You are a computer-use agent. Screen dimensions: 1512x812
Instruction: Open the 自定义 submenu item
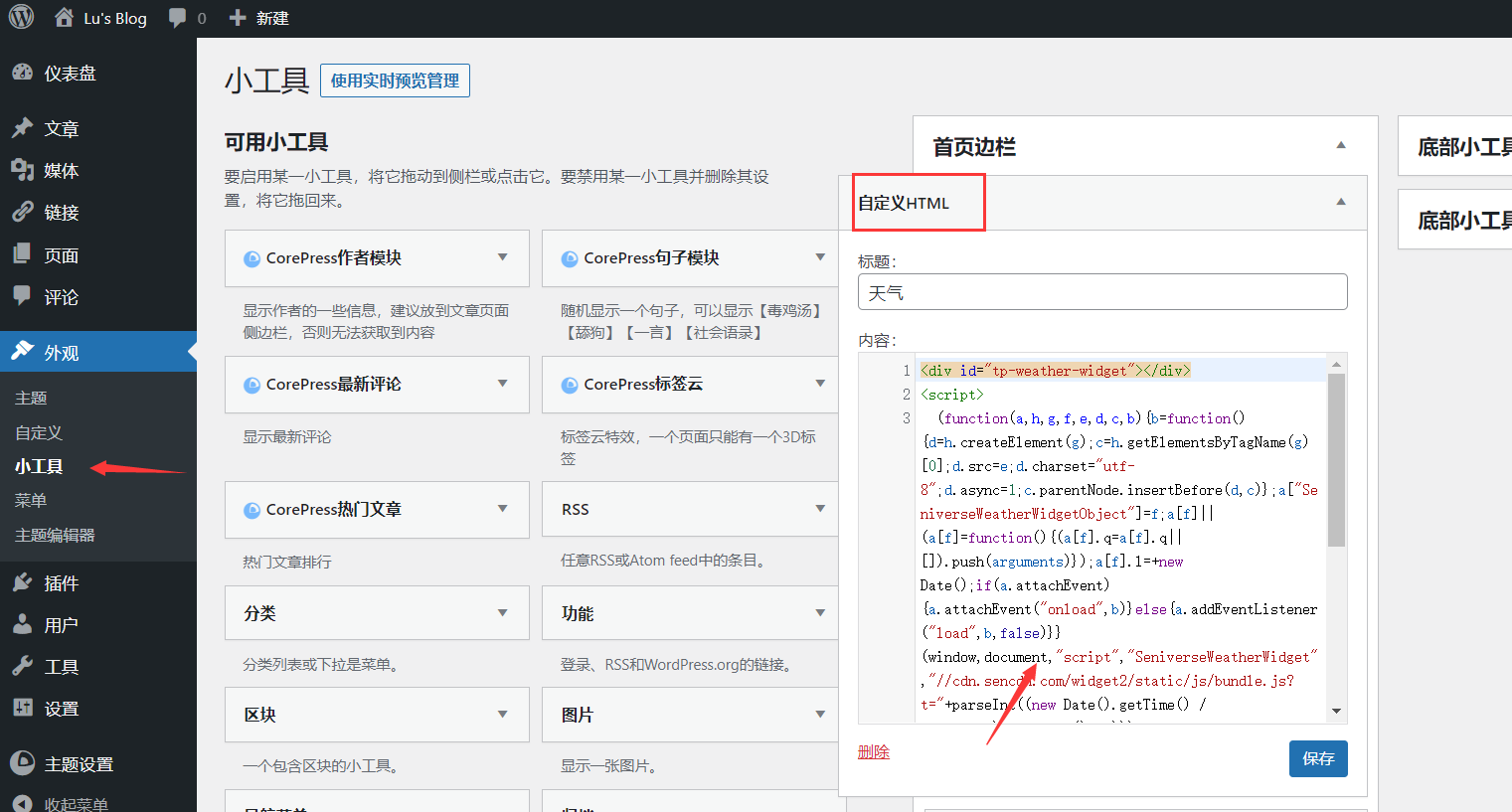tap(39, 432)
